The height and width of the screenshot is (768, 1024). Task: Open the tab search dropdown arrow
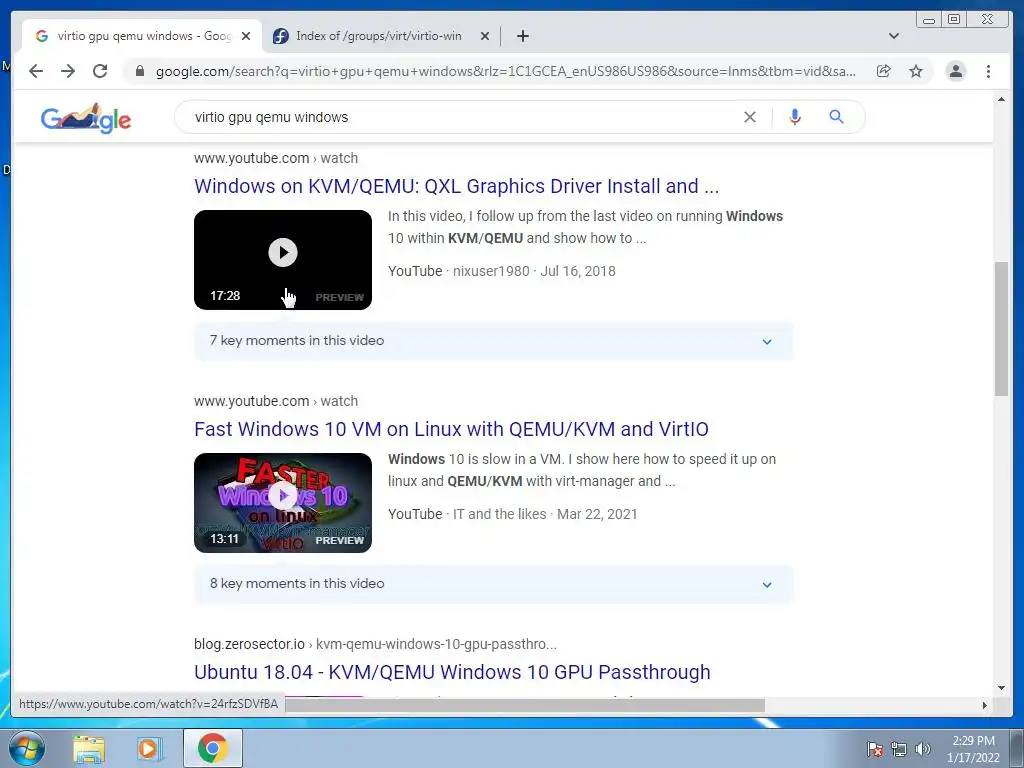tap(893, 36)
